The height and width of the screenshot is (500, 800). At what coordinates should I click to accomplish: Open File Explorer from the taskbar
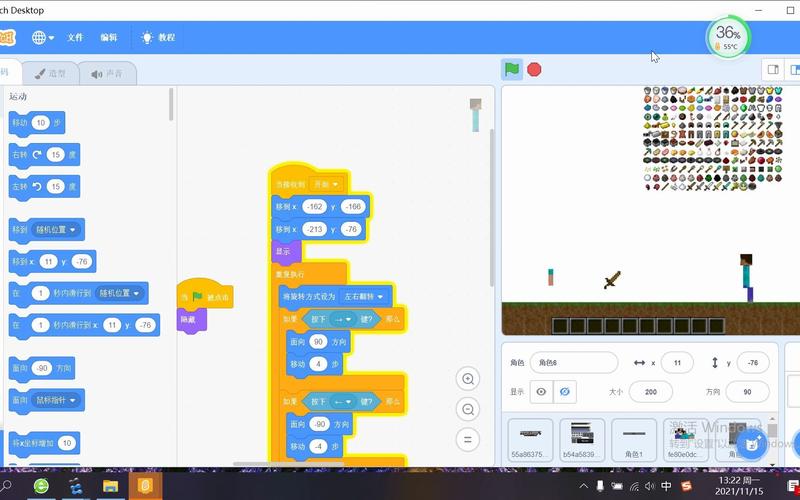tap(111, 486)
